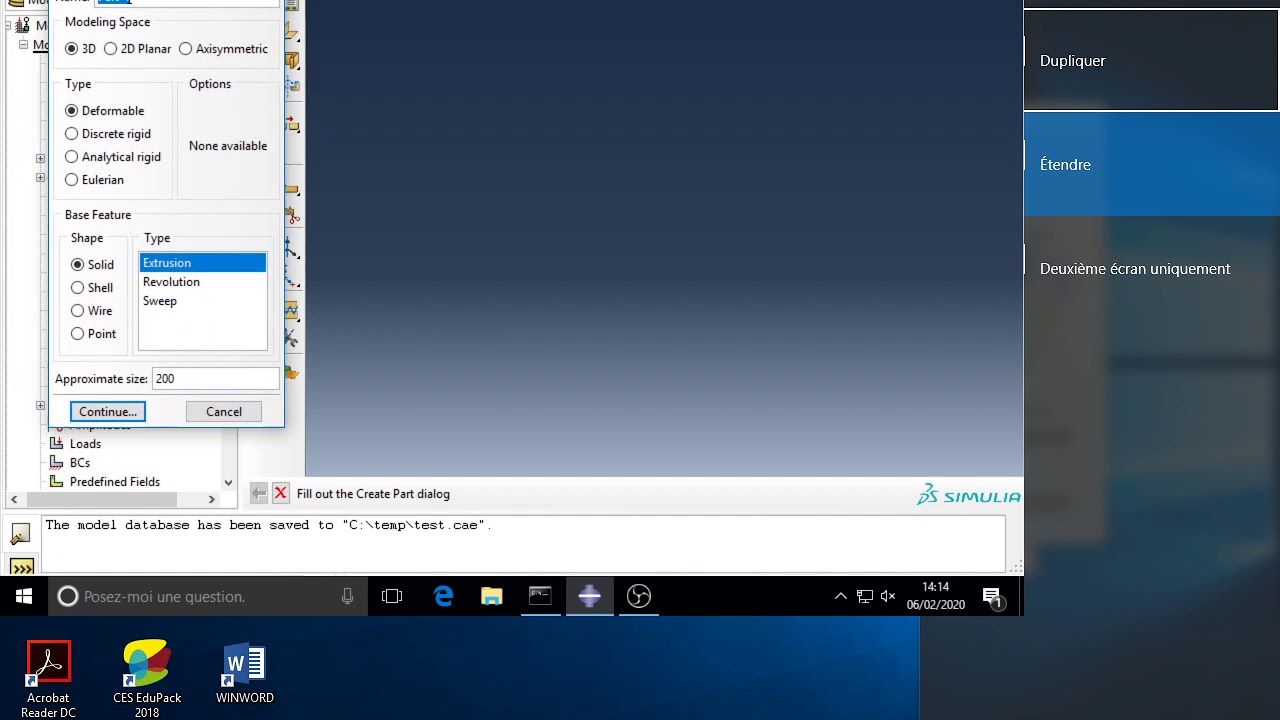1280x720 pixels.
Task: Open the Windows Start menu
Action: [24, 597]
